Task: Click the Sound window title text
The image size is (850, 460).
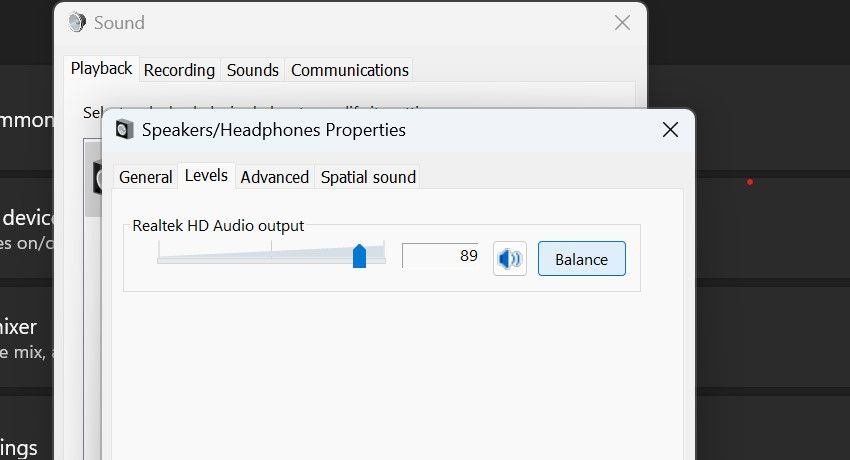Action: tap(119, 22)
